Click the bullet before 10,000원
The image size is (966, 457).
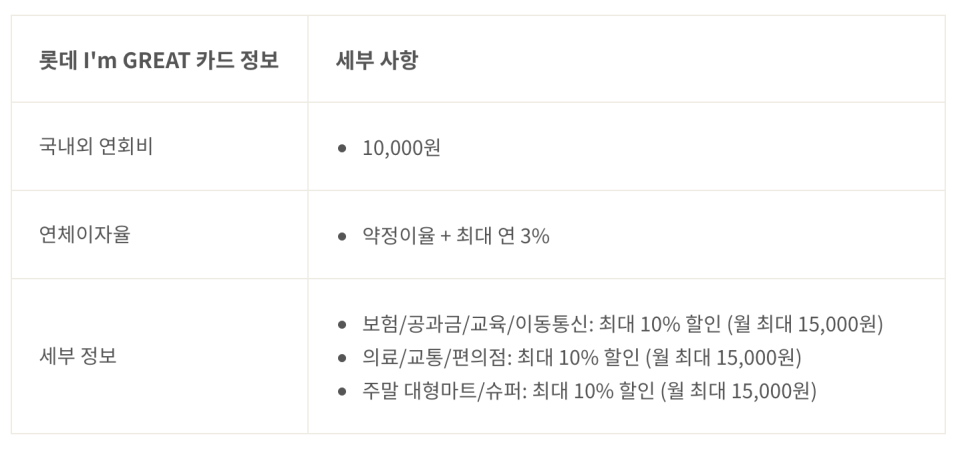click(x=342, y=148)
